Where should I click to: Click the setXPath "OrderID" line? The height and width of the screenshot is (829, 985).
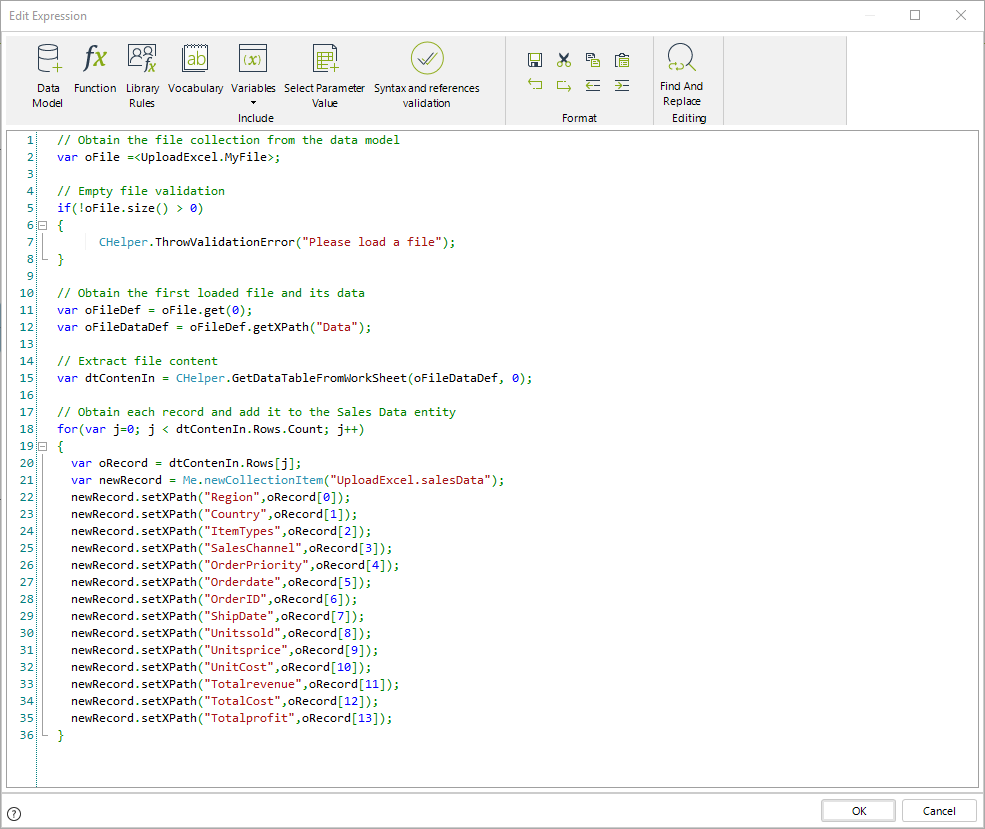214,599
